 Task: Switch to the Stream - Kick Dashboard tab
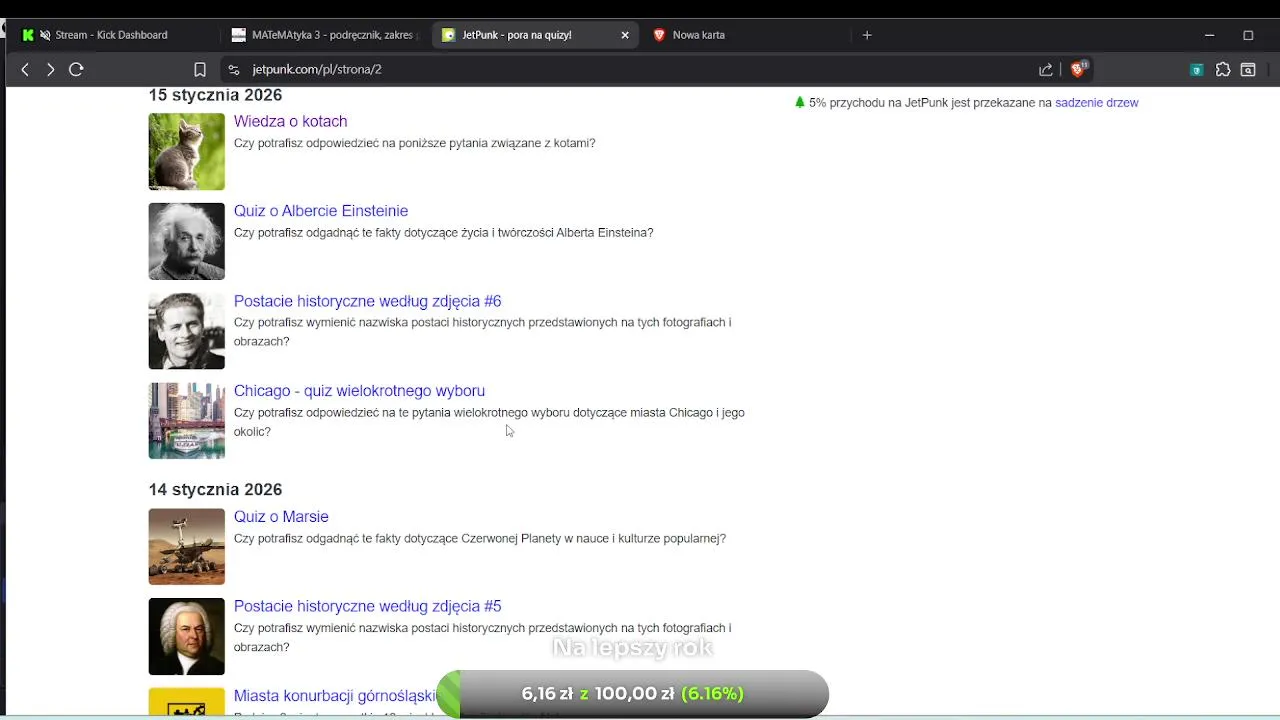[111, 35]
